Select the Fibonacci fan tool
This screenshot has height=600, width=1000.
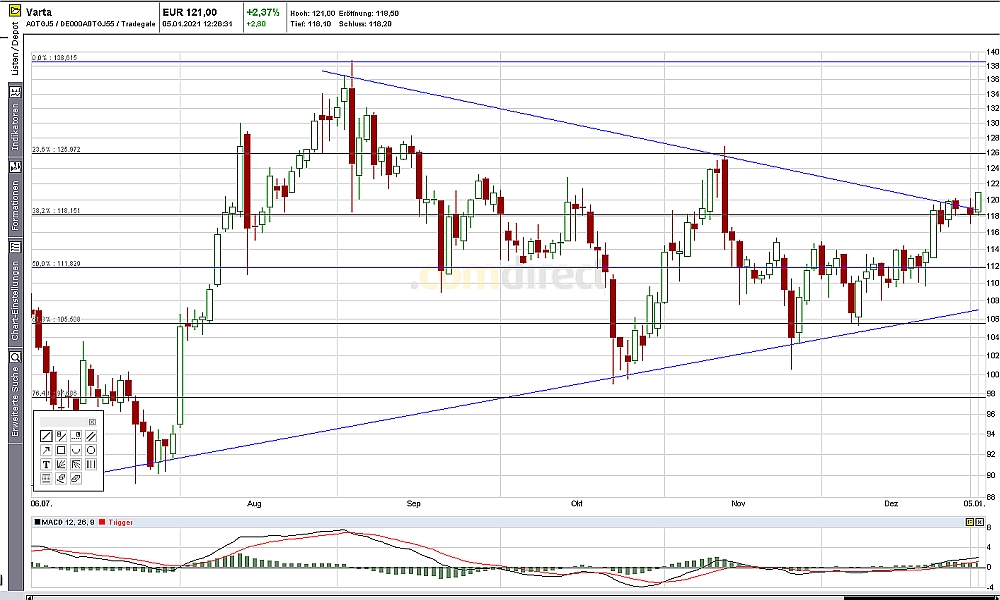pos(61,465)
